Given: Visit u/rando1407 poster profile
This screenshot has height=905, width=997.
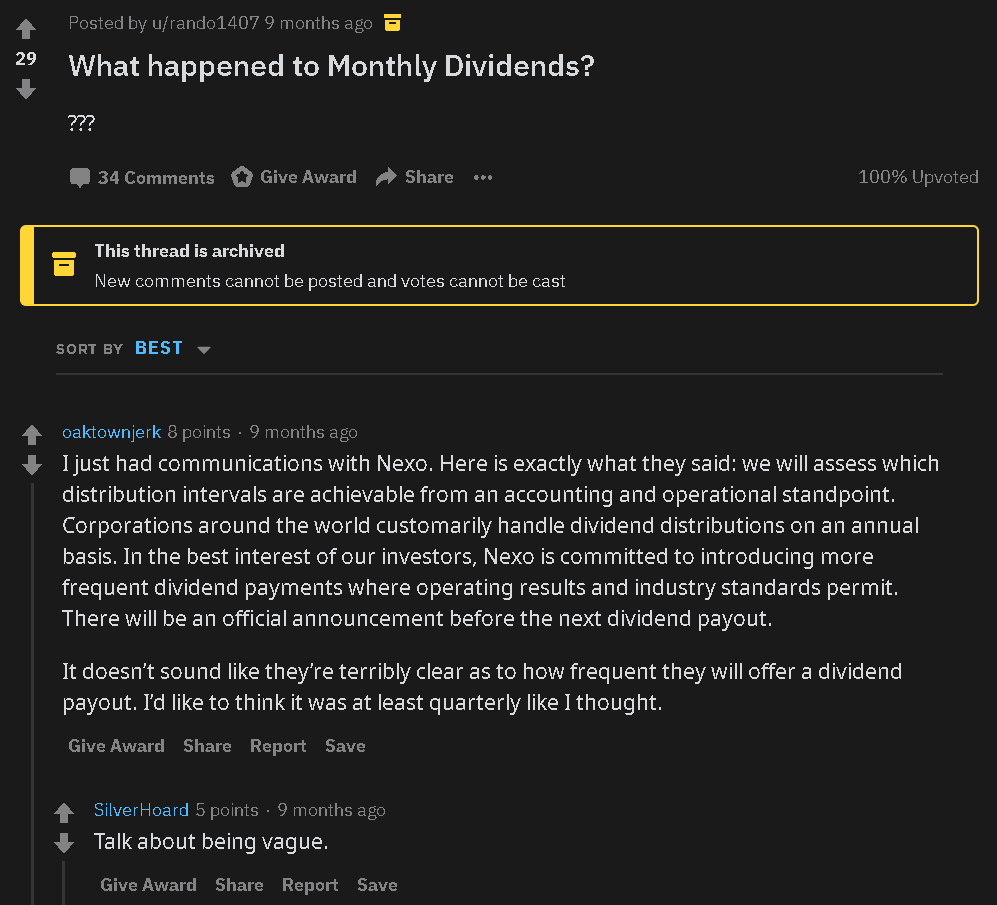Looking at the screenshot, I should click(x=205, y=23).
